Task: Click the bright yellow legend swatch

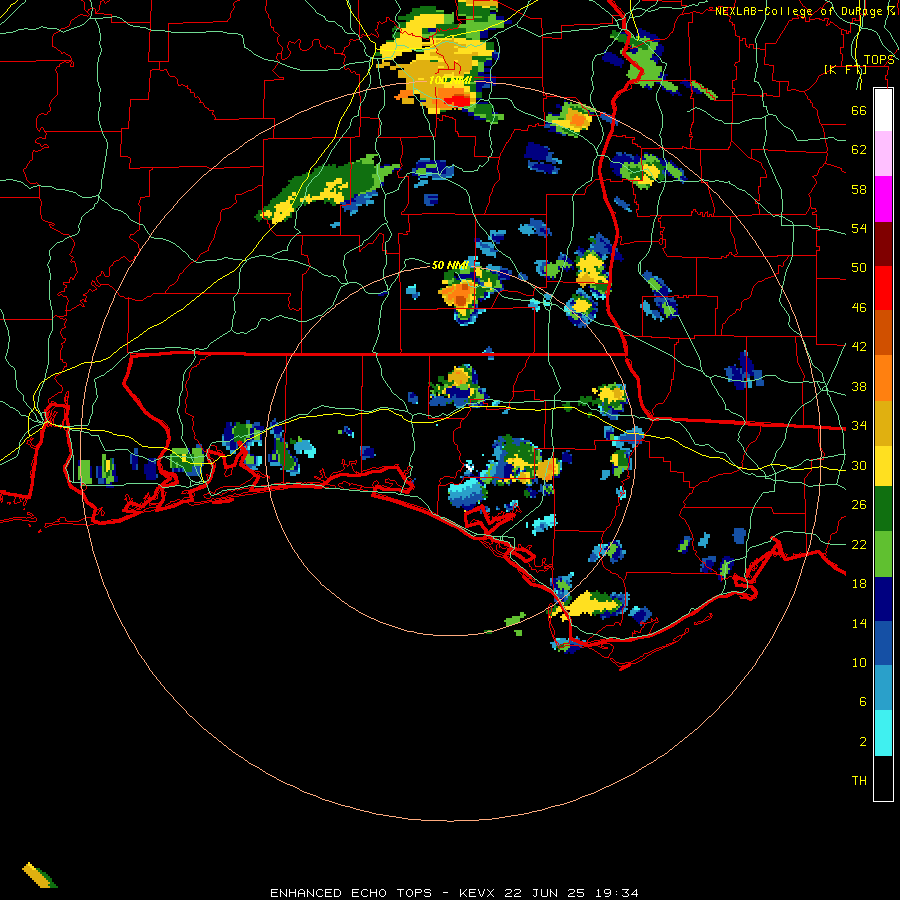Action: pos(883,465)
